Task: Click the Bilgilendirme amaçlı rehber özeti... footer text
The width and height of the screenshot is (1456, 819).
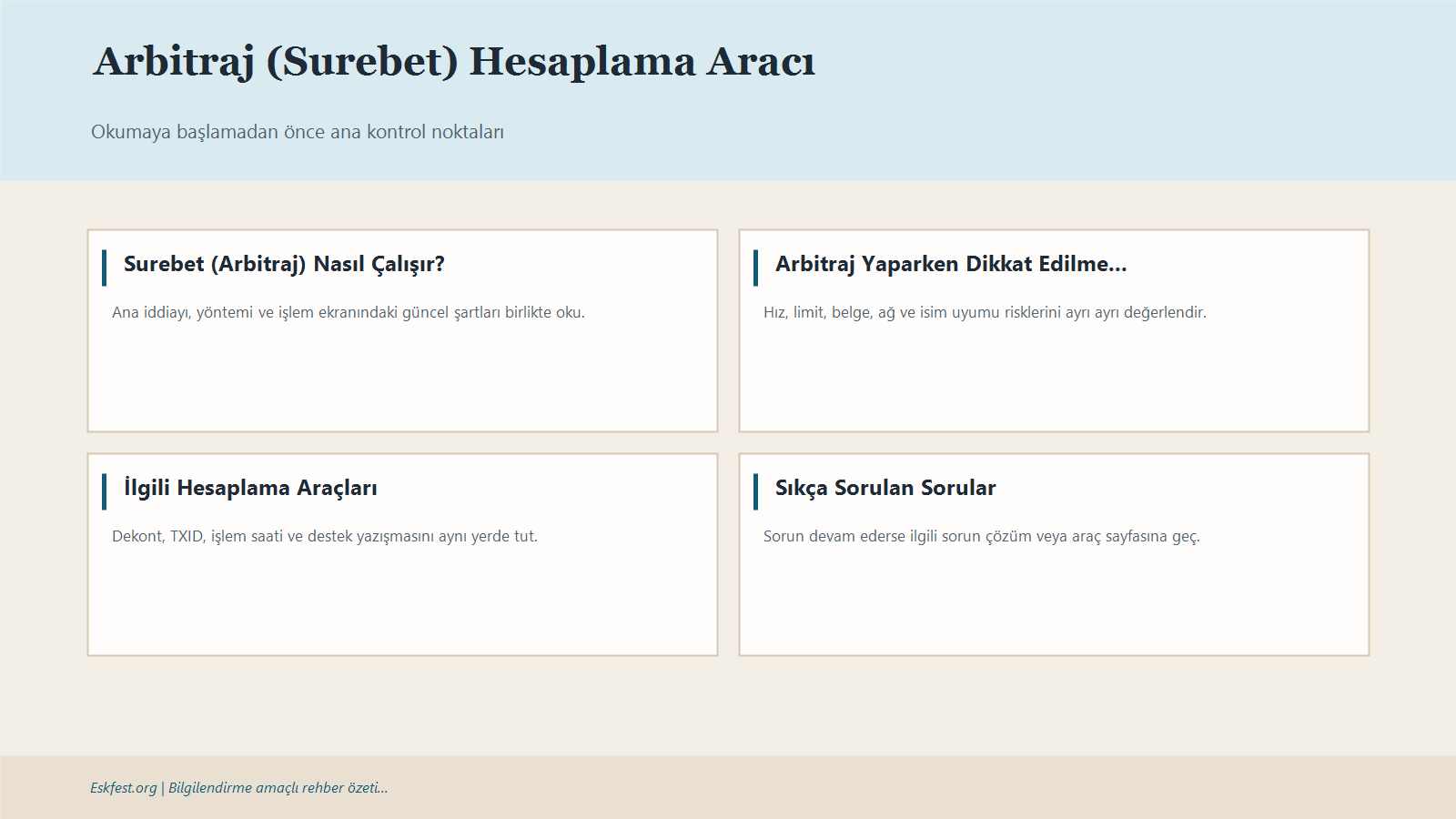Action: (x=278, y=788)
